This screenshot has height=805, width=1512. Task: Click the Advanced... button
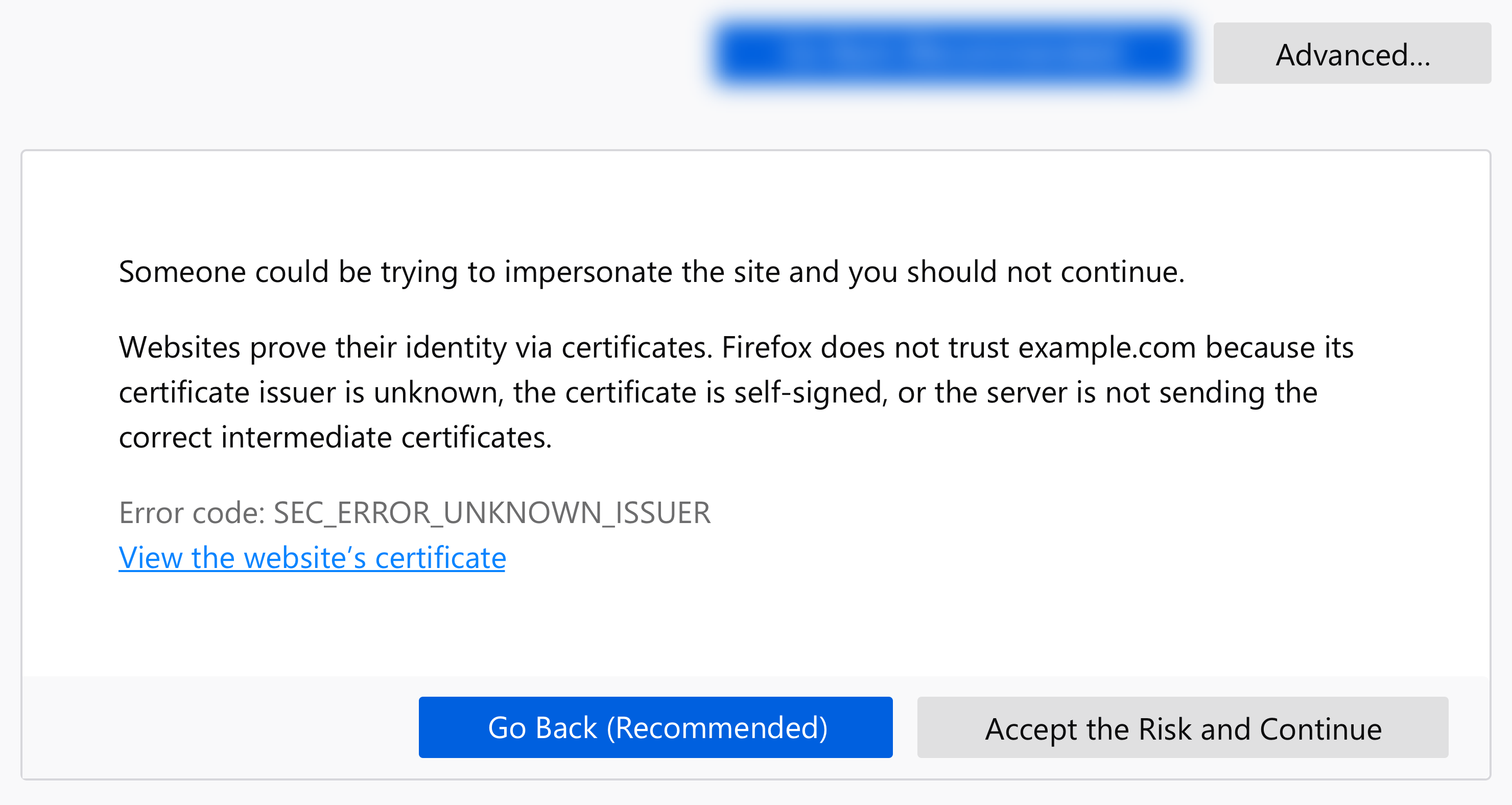tap(1352, 54)
